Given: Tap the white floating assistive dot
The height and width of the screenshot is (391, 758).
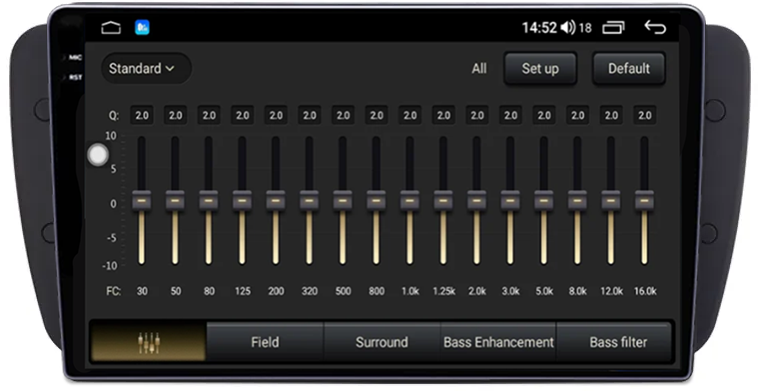Looking at the screenshot, I should click(x=98, y=155).
